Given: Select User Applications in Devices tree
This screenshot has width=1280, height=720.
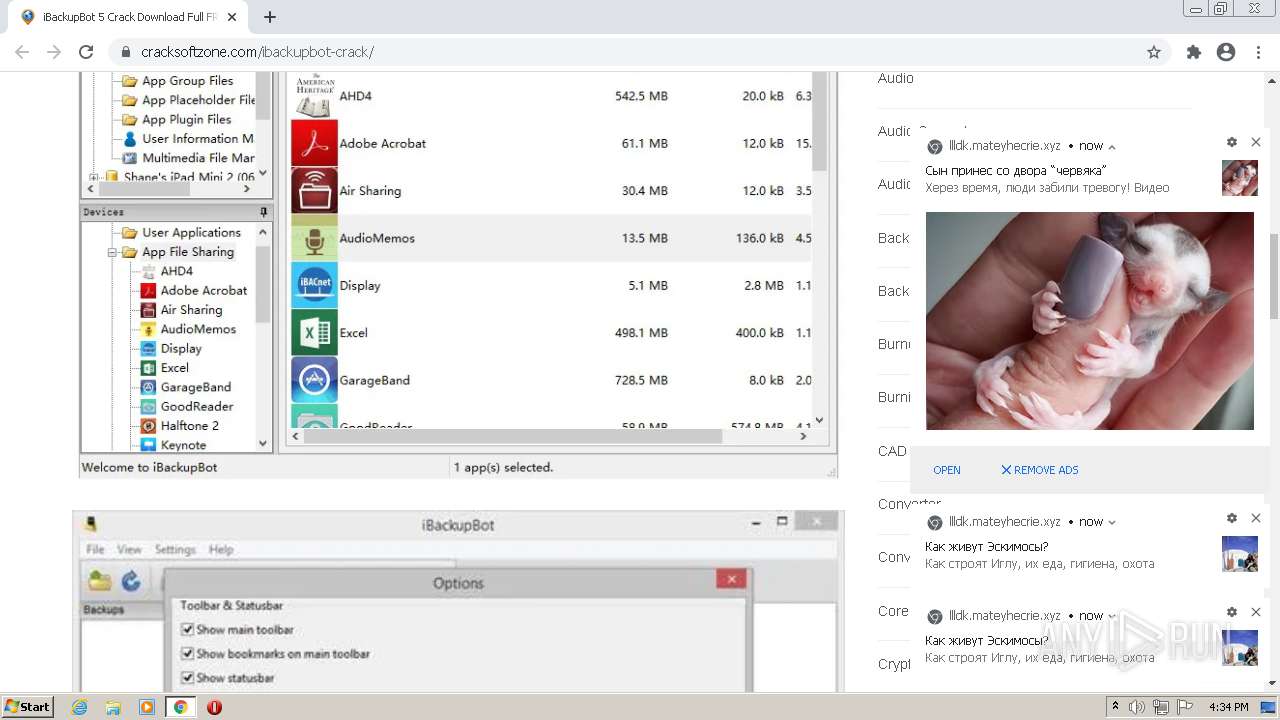Looking at the screenshot, I should click(191, 233).
